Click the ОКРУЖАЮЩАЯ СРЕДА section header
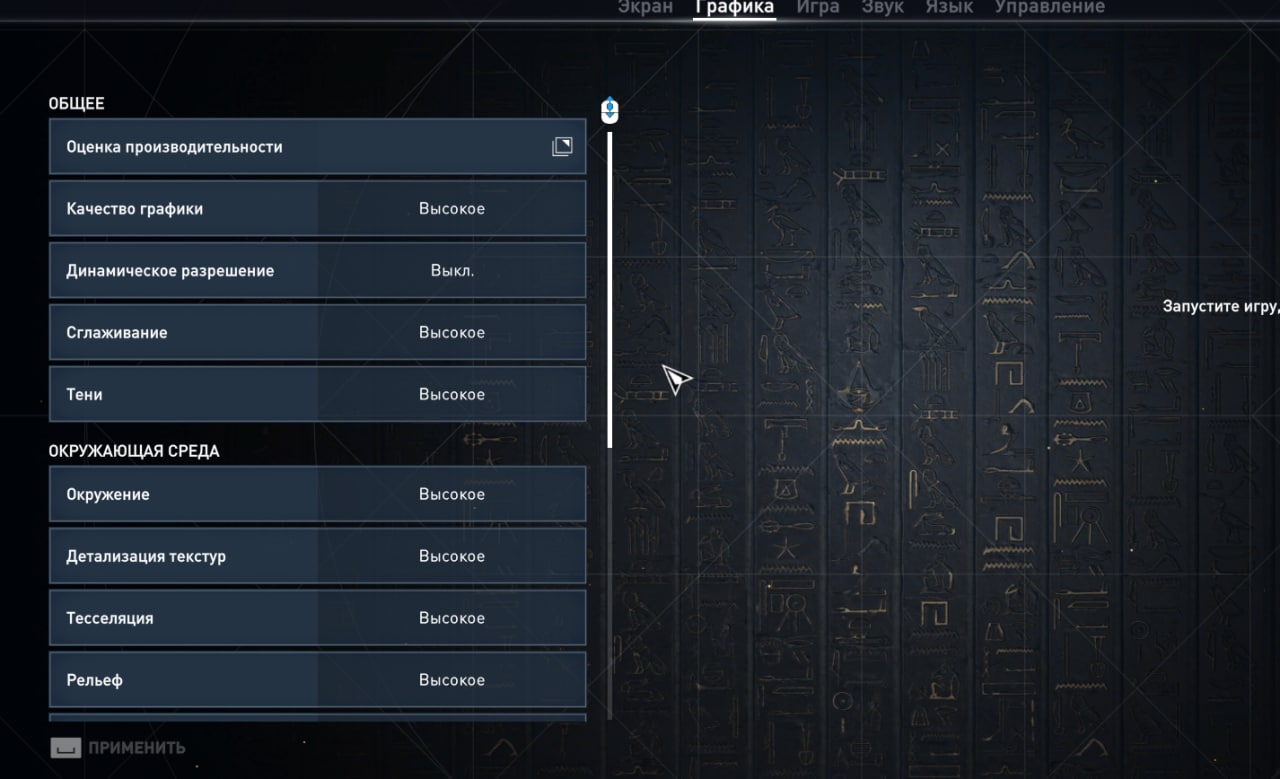1280x779 pixels. (x=134, y=451)
